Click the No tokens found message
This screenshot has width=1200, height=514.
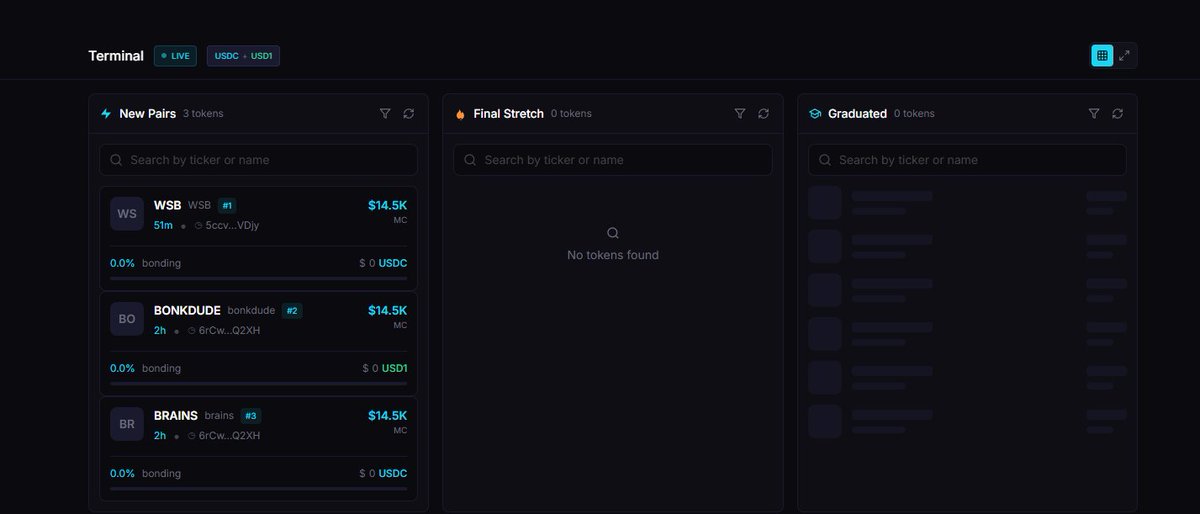(613, 255)
